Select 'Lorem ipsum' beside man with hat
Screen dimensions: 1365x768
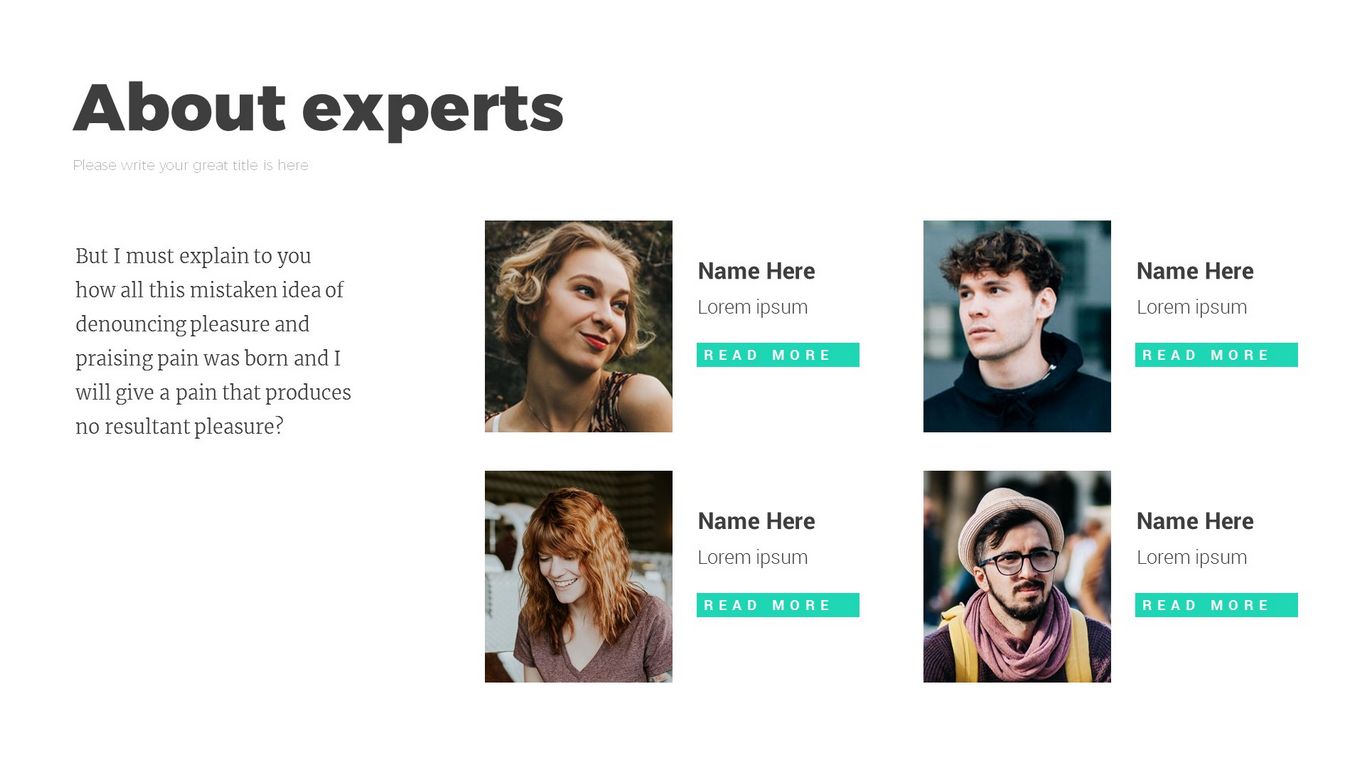click(1191, 557)
